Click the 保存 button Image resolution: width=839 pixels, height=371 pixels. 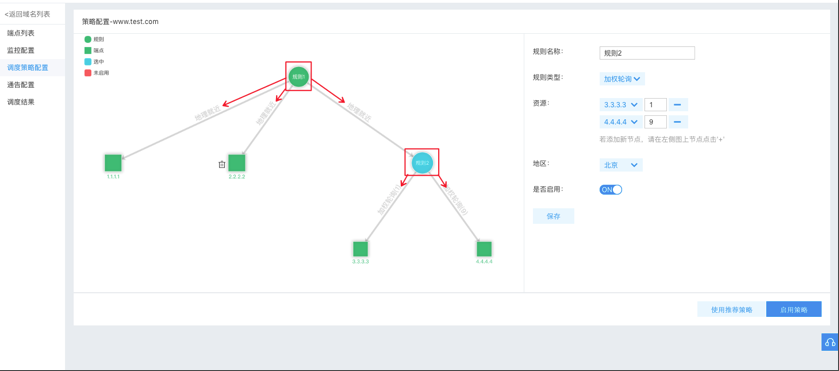[553, 216]
